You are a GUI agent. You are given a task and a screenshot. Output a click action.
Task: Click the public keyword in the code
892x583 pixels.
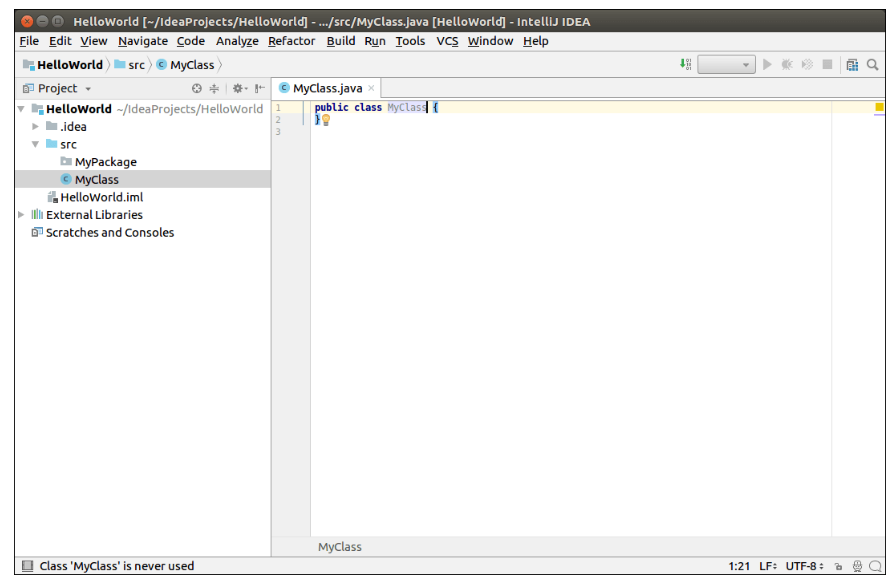(332, 107)
